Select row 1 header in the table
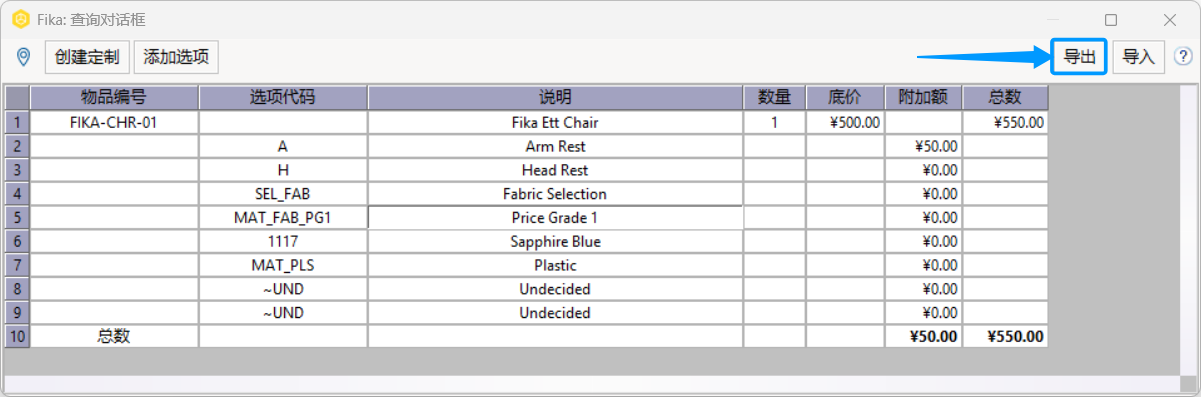Screen dimensions: 1201x397 coord(17,122)
